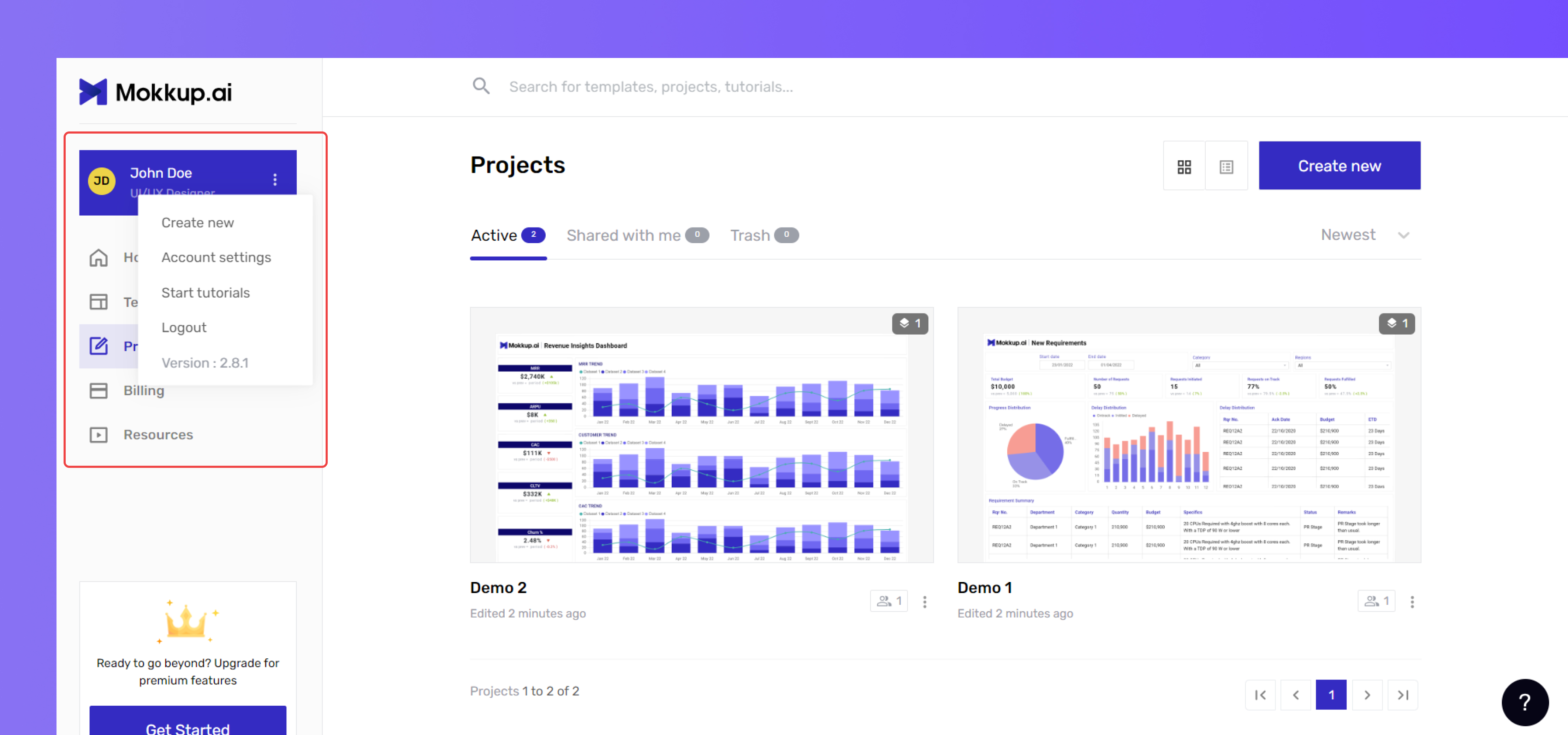Open the Templates sidebar icon
Image resolution: width=1568 pixels, height=735 pixels.
tap(99, 302)
